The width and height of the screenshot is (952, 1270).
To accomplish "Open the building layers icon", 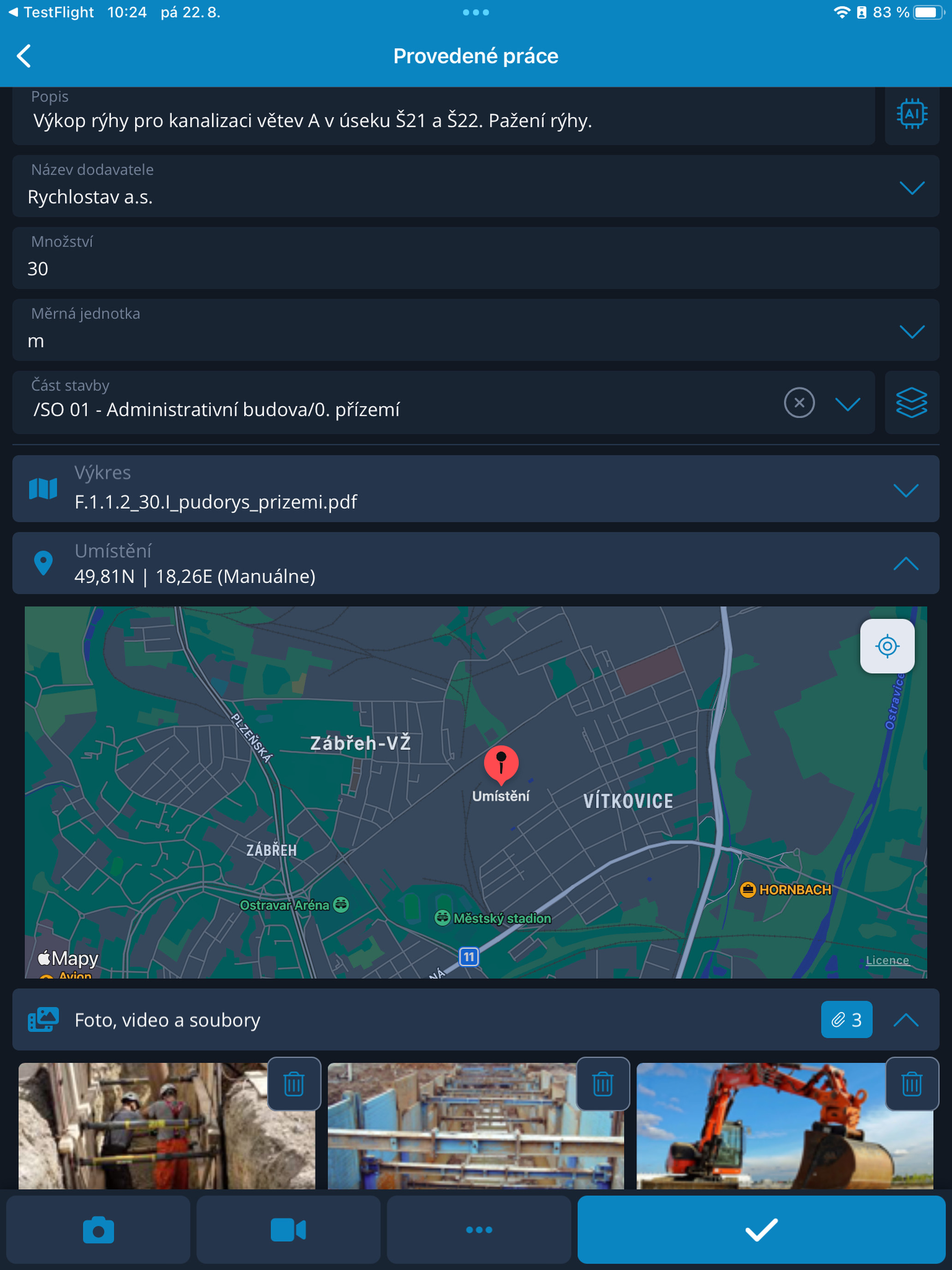I will point(911,402).
